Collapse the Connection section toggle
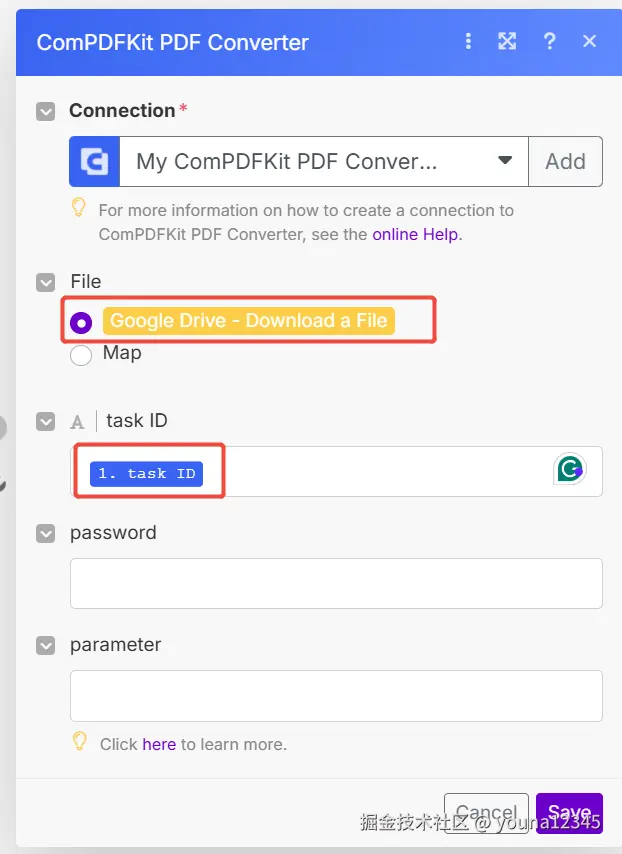This screenshot has height=854, width=622. click(x=45, y=111)
